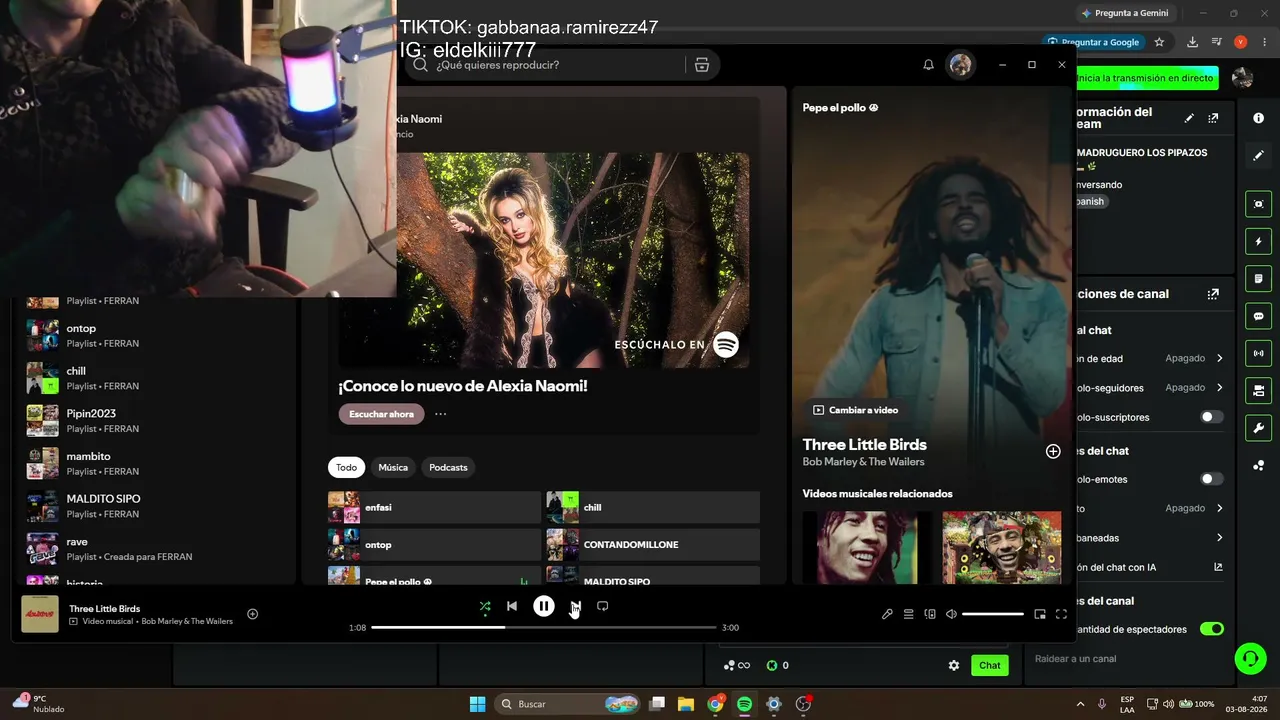
Task: Mute the Spotify volume speaker icon
Action: pyautogui.click(x=951, y=614)
